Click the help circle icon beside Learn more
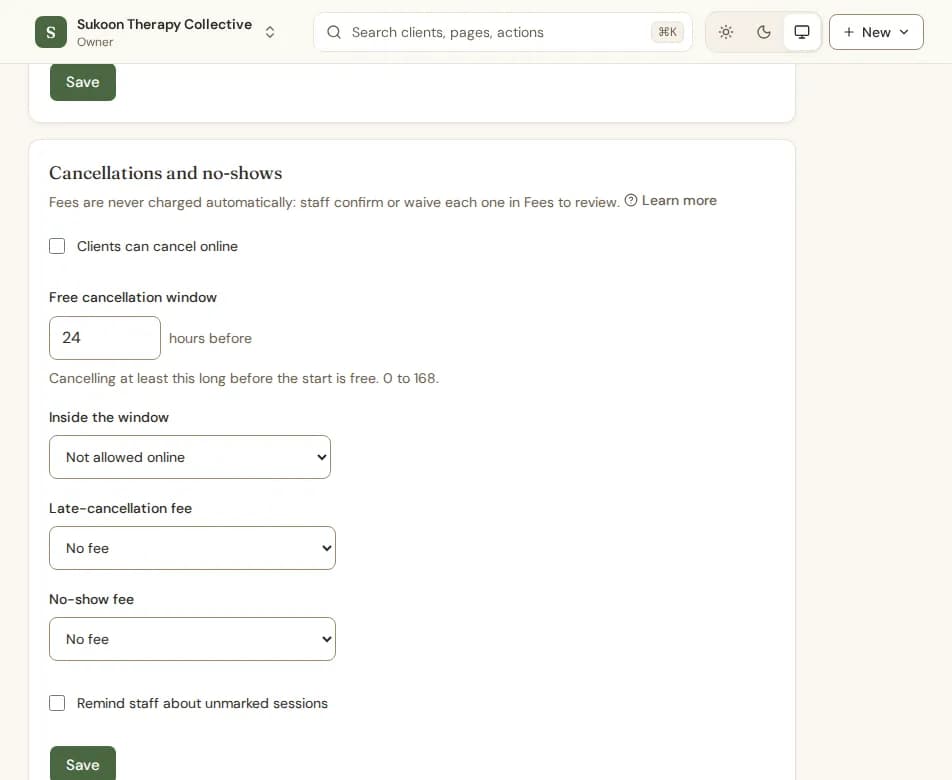Viewport: 952px width, 780px height. tap(631, 200)
